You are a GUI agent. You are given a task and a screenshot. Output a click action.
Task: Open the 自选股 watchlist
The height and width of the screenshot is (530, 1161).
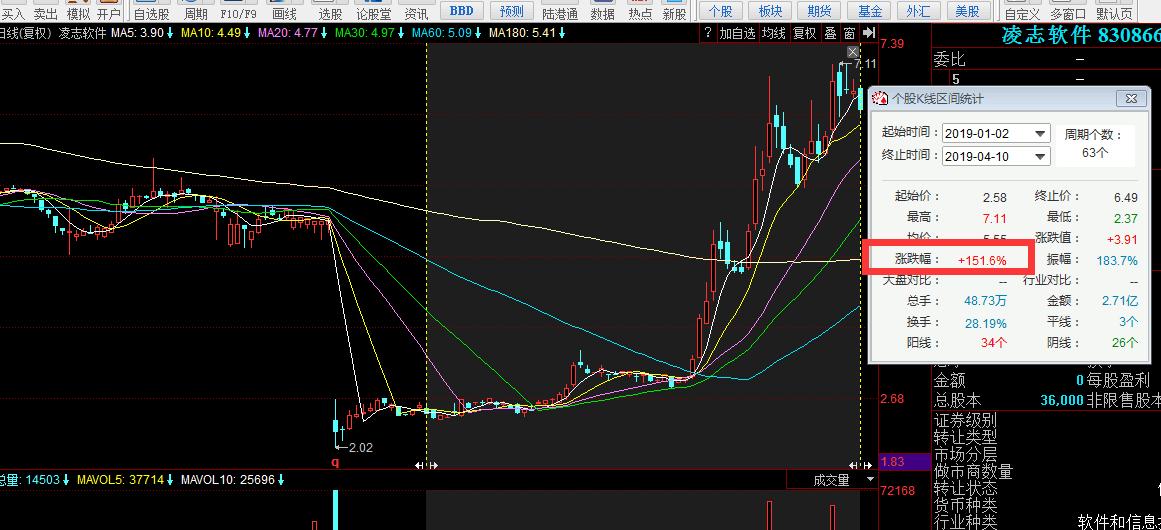(x=152, y=13)
